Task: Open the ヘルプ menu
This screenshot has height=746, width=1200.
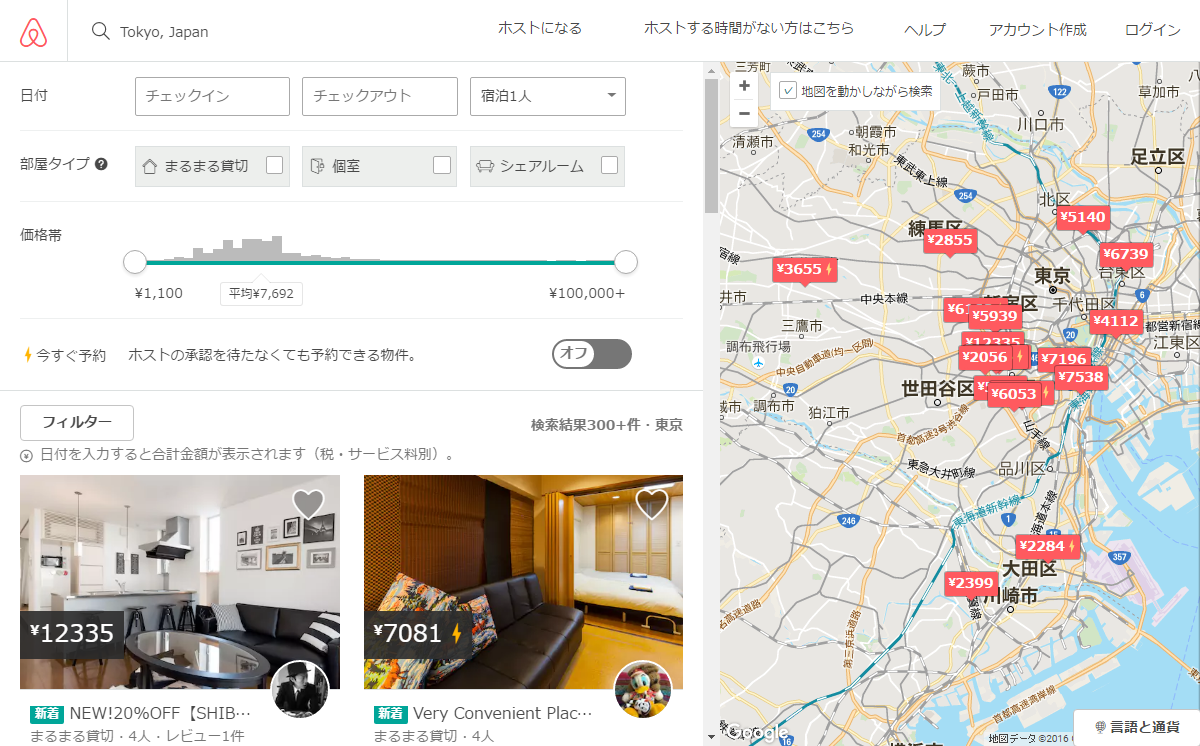Action: click(925, 30)
